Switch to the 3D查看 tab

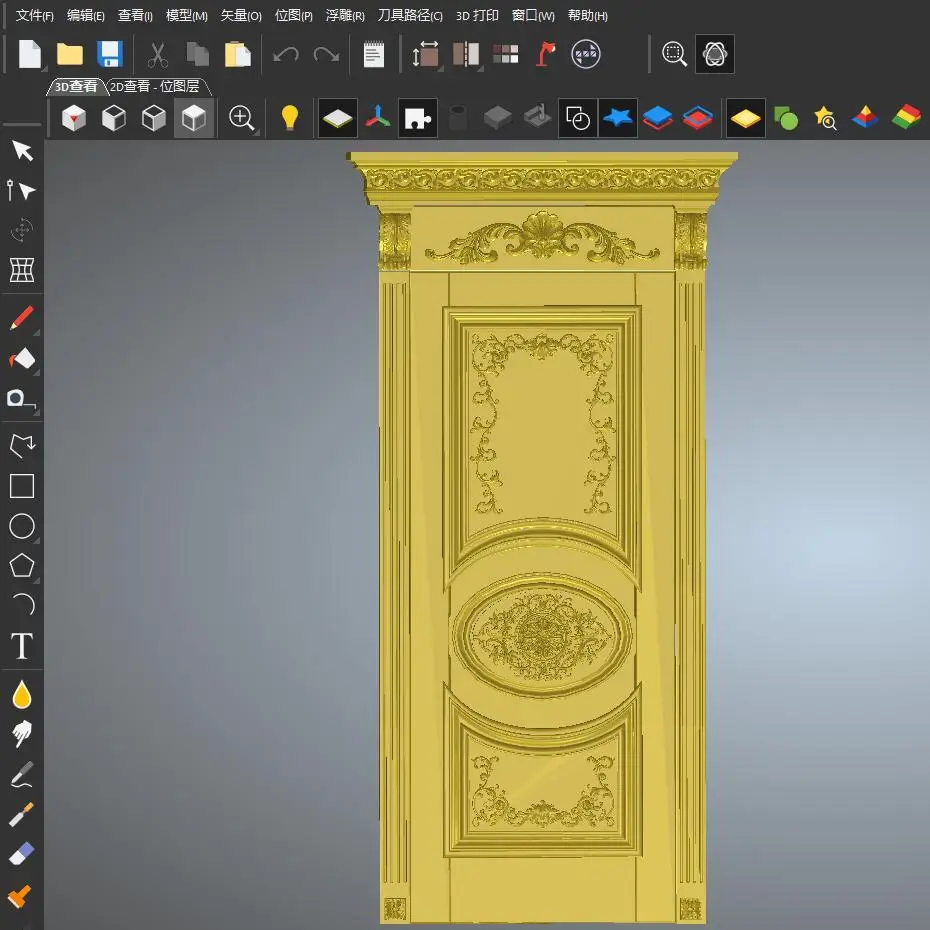coord(76,87)
